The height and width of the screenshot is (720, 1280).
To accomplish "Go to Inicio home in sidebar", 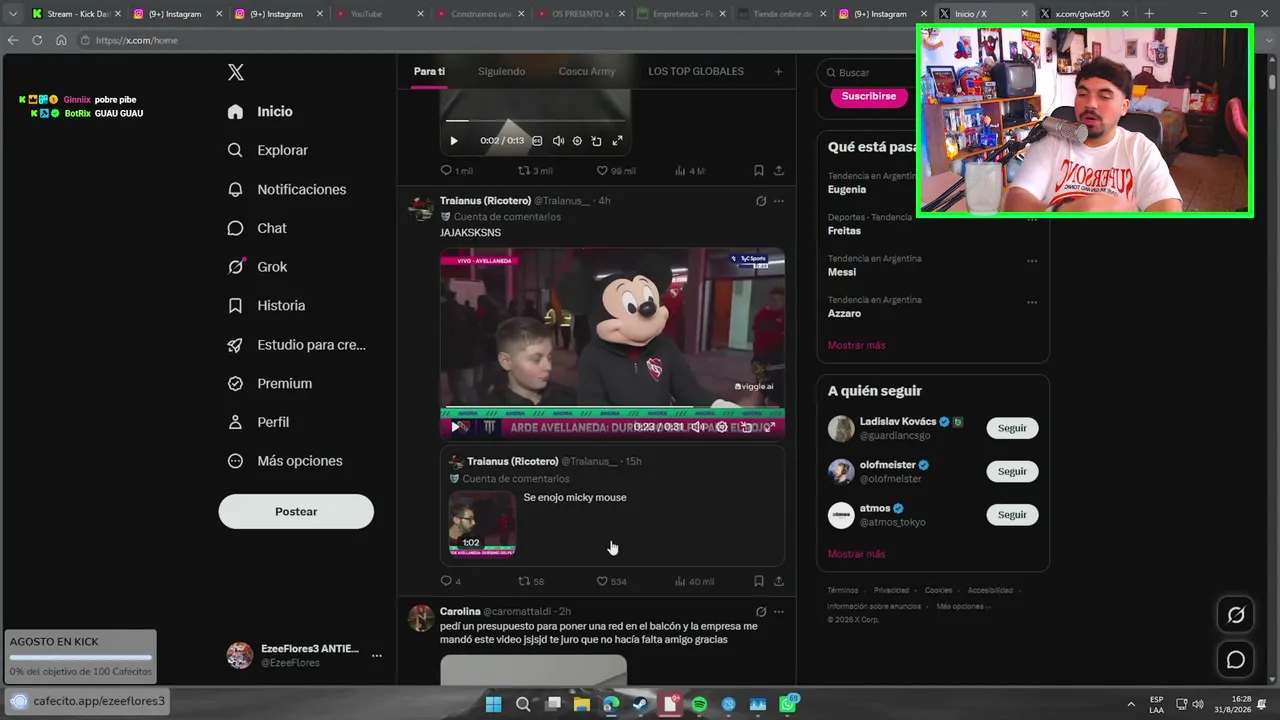I will coord(260,112).
